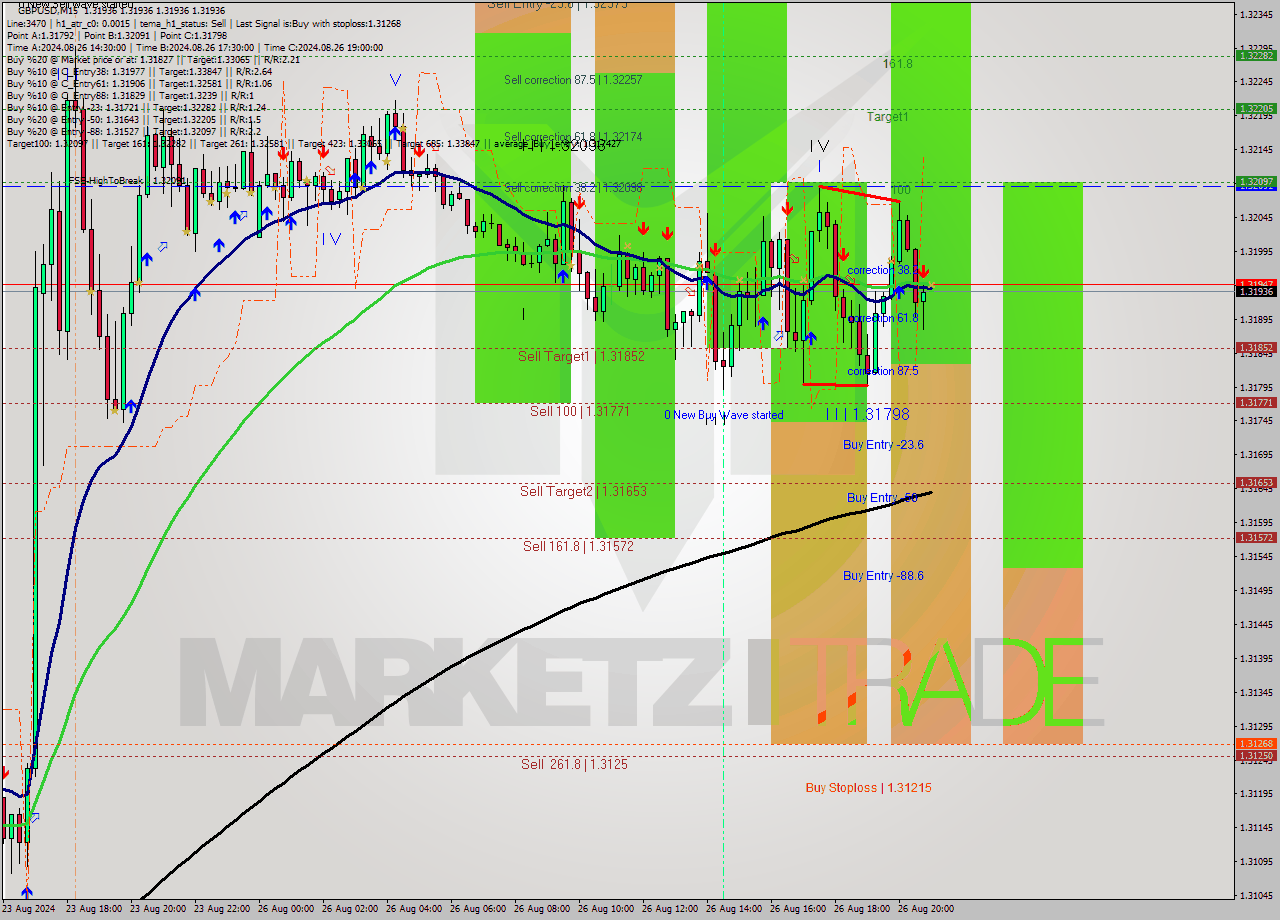
Task: Click the red 1.31852 price tag on axis
Action: pyautogui.click(x=1256, y=348)
